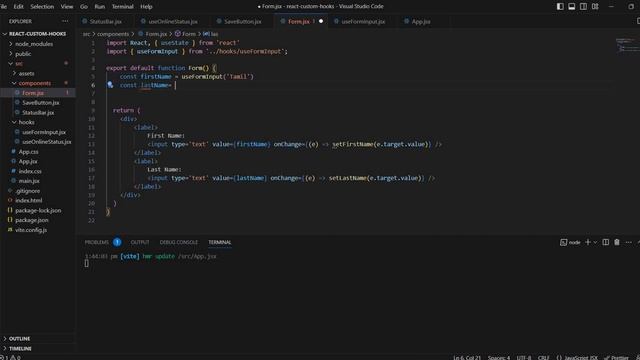This screenshot has height=360, width=640.
Task: Add new terminal with plus icon
Action: 588,242
